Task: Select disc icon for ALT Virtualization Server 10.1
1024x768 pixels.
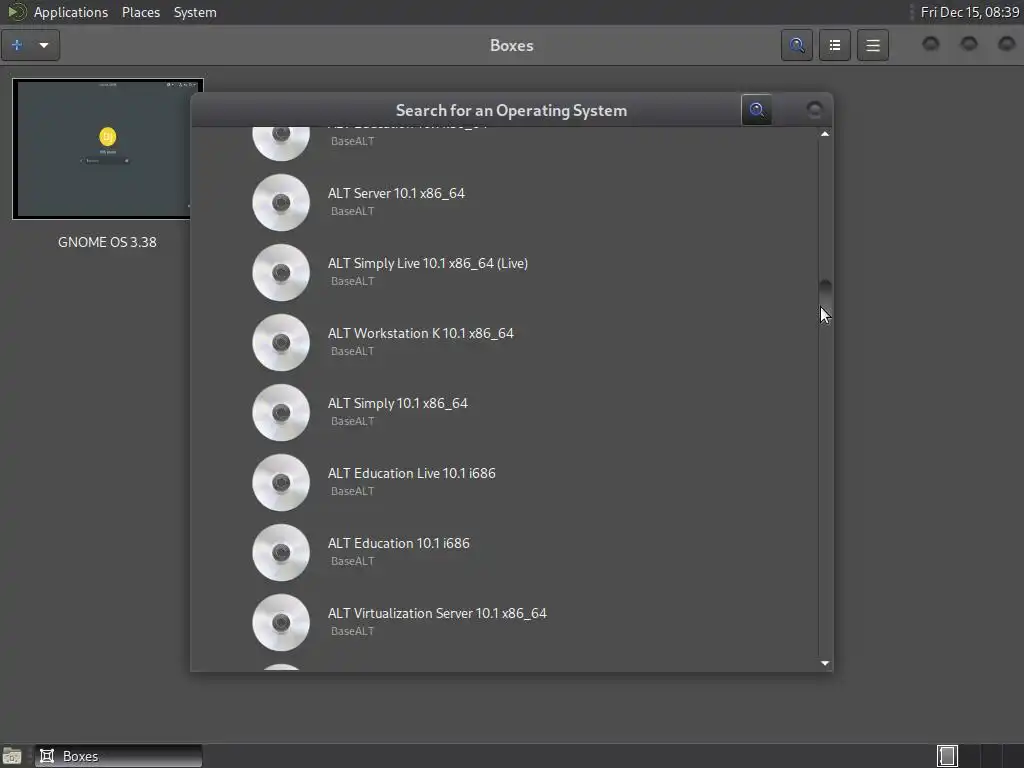Action: click(x=281, y=622)
